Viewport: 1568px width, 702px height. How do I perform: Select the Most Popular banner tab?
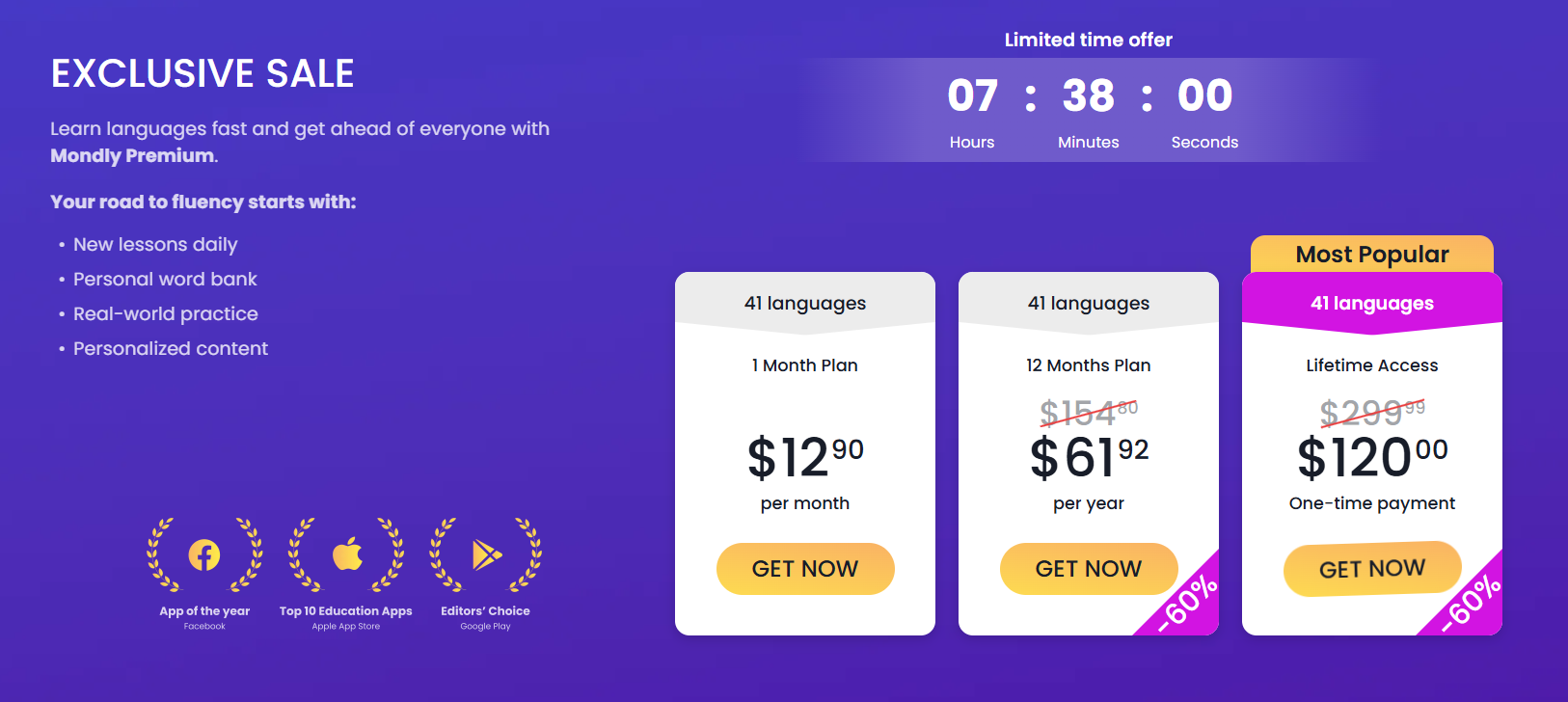(1372, 255)
